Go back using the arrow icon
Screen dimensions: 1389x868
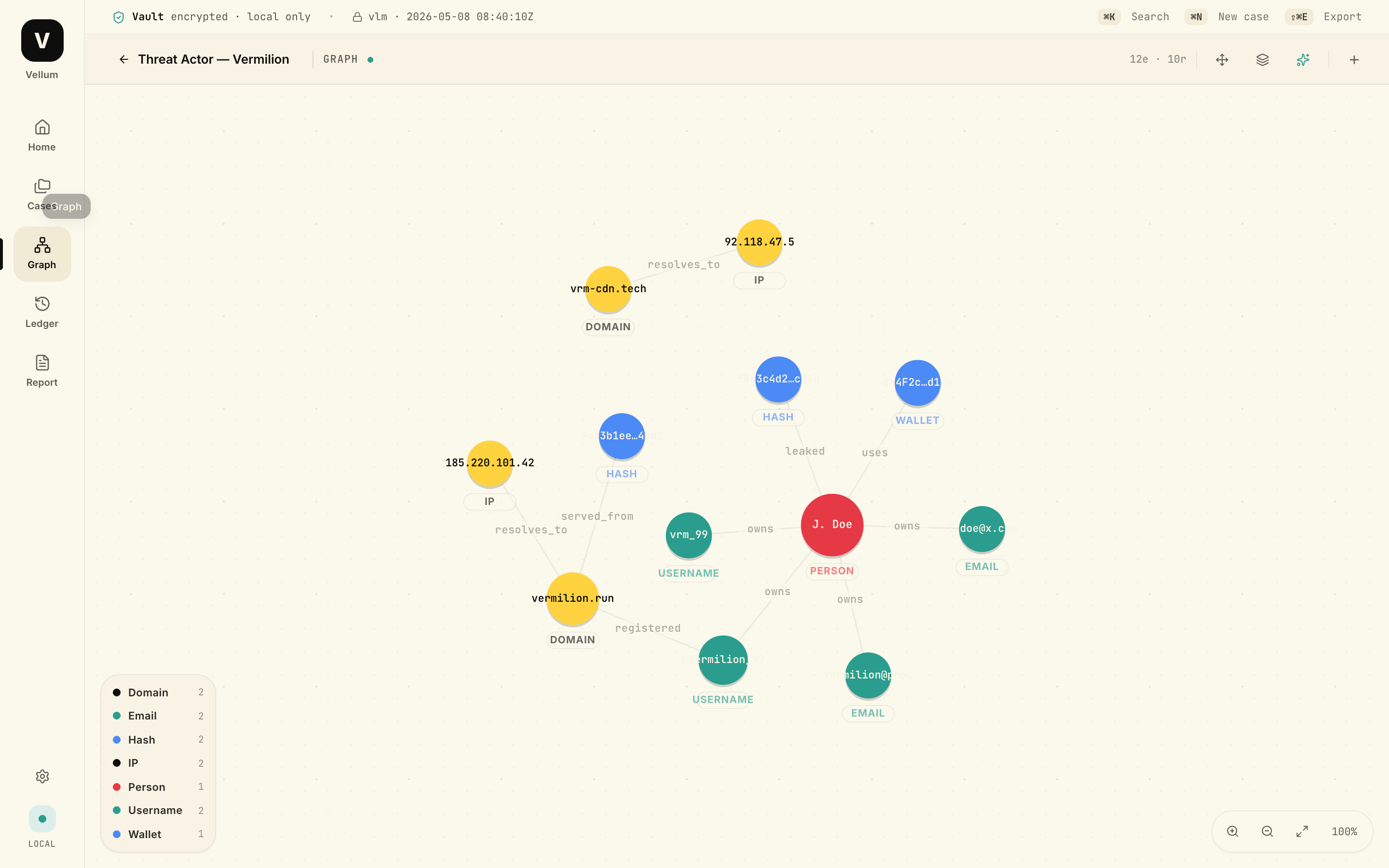click(123, 59)
